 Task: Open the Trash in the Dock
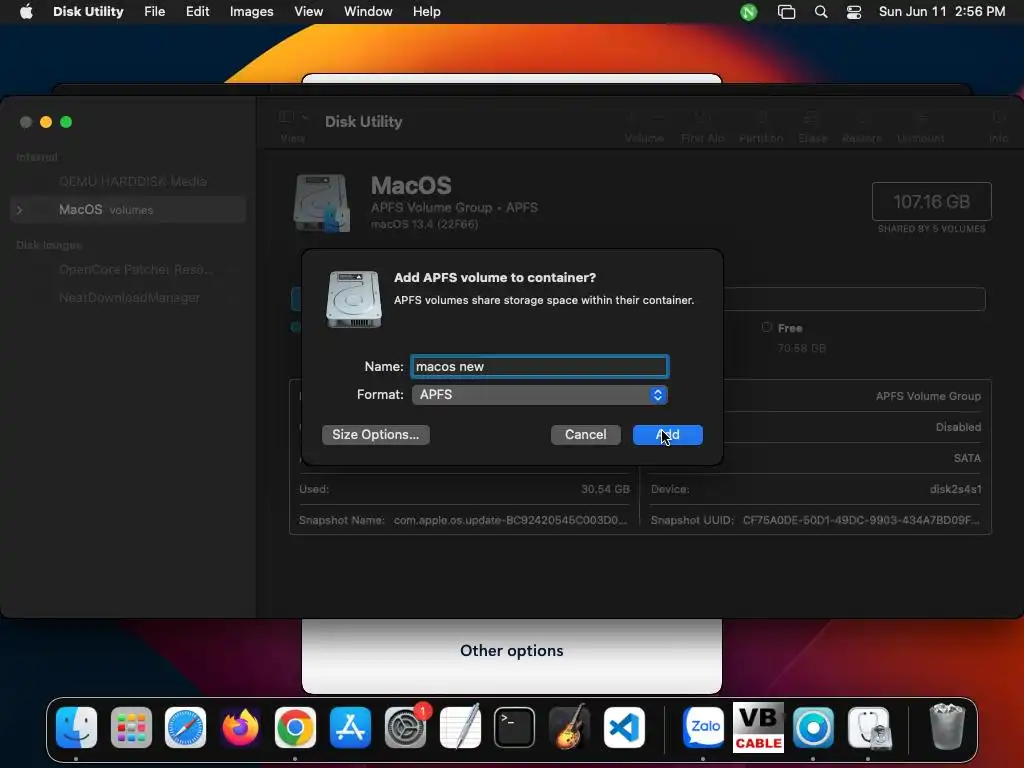[x=946, y=727]
